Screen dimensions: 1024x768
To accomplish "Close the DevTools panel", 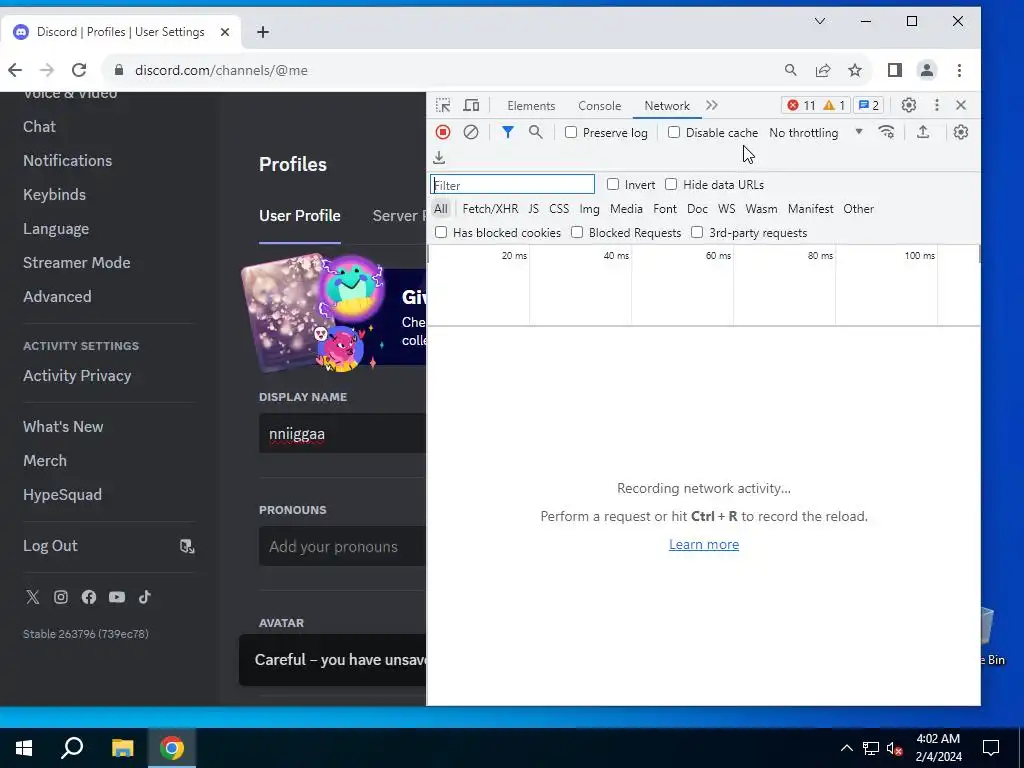I will (x=961, y=105).
